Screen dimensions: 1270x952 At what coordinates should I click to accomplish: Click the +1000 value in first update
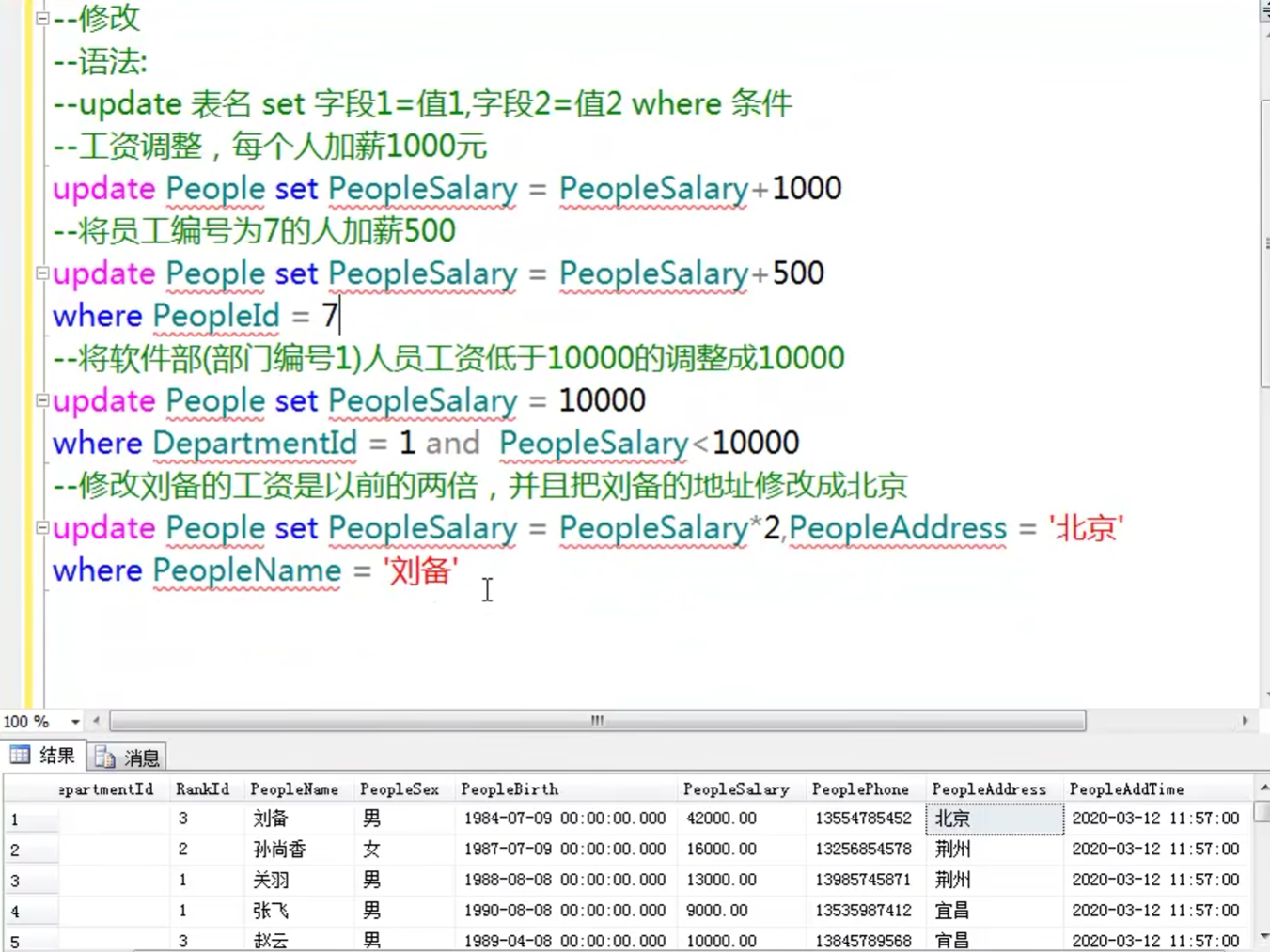click(796, 189)
